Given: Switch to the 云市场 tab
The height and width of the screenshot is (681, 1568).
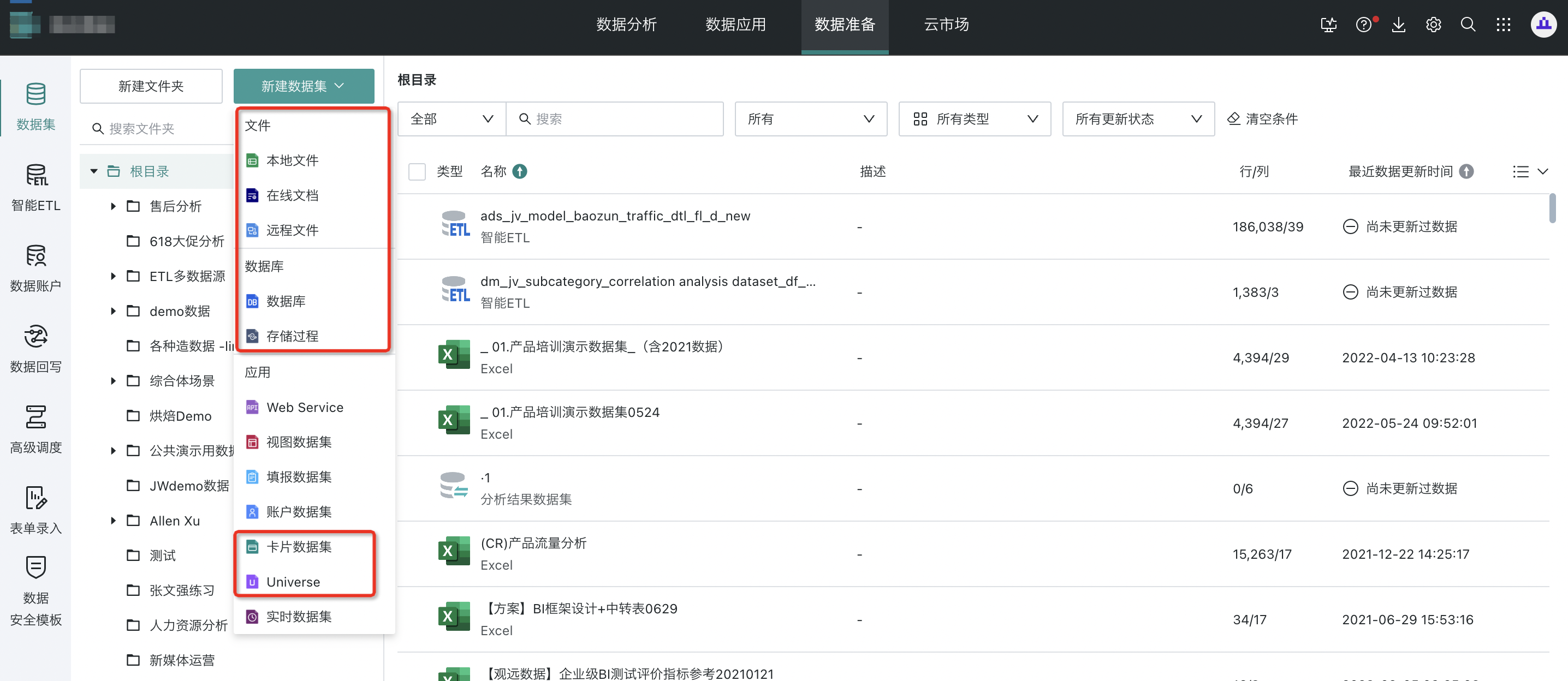Looking at the screenshot, I should pos(946,25).
